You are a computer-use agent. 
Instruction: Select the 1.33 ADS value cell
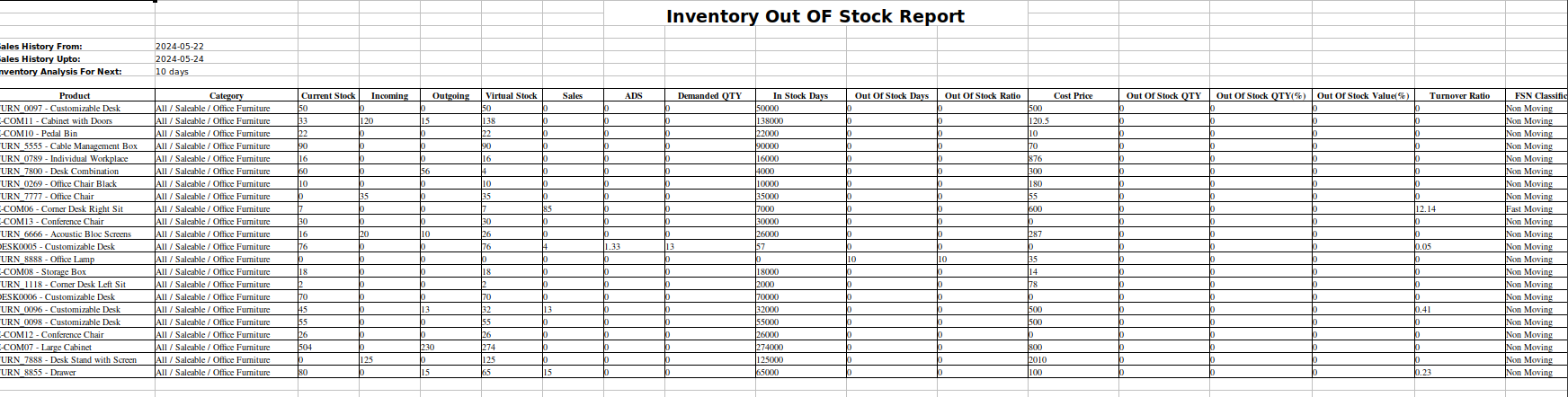(x=613, y=247)
